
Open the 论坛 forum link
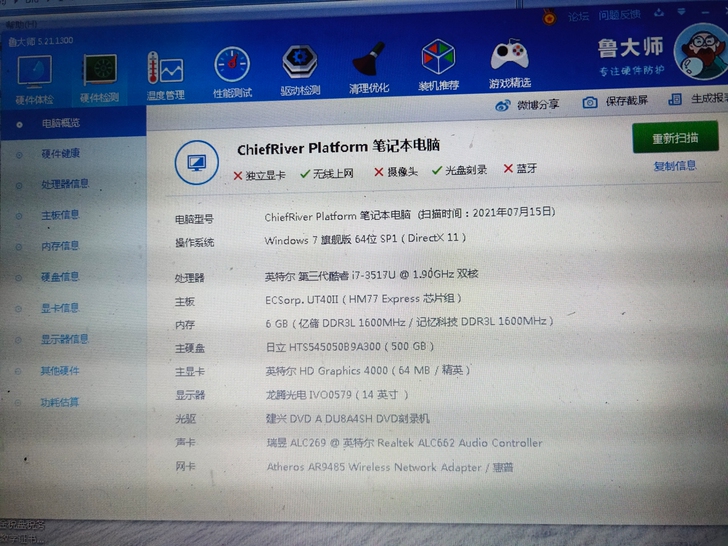(578, 17)
